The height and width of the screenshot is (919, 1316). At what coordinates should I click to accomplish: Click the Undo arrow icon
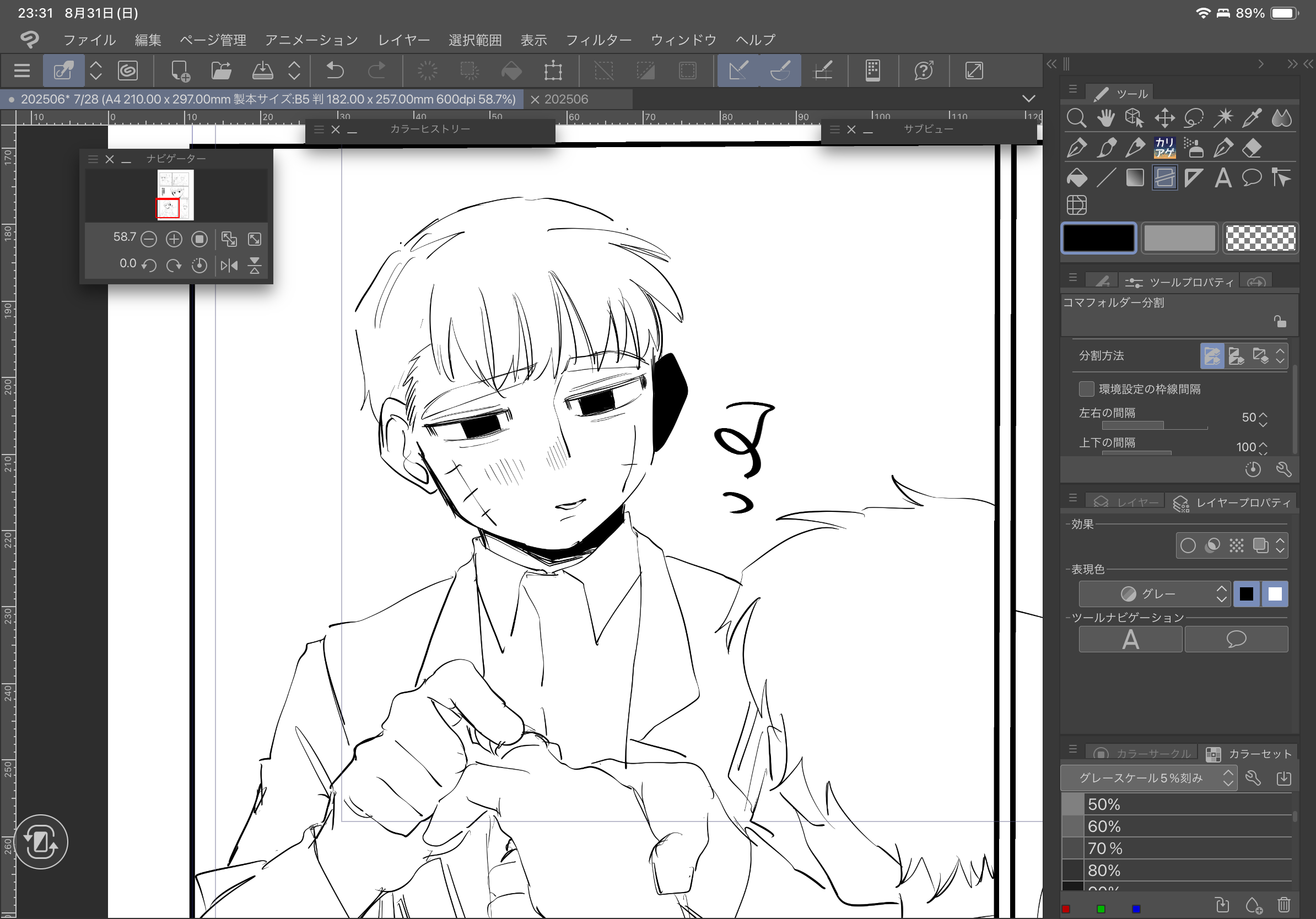pyautogui.click(x=335, y=71)
